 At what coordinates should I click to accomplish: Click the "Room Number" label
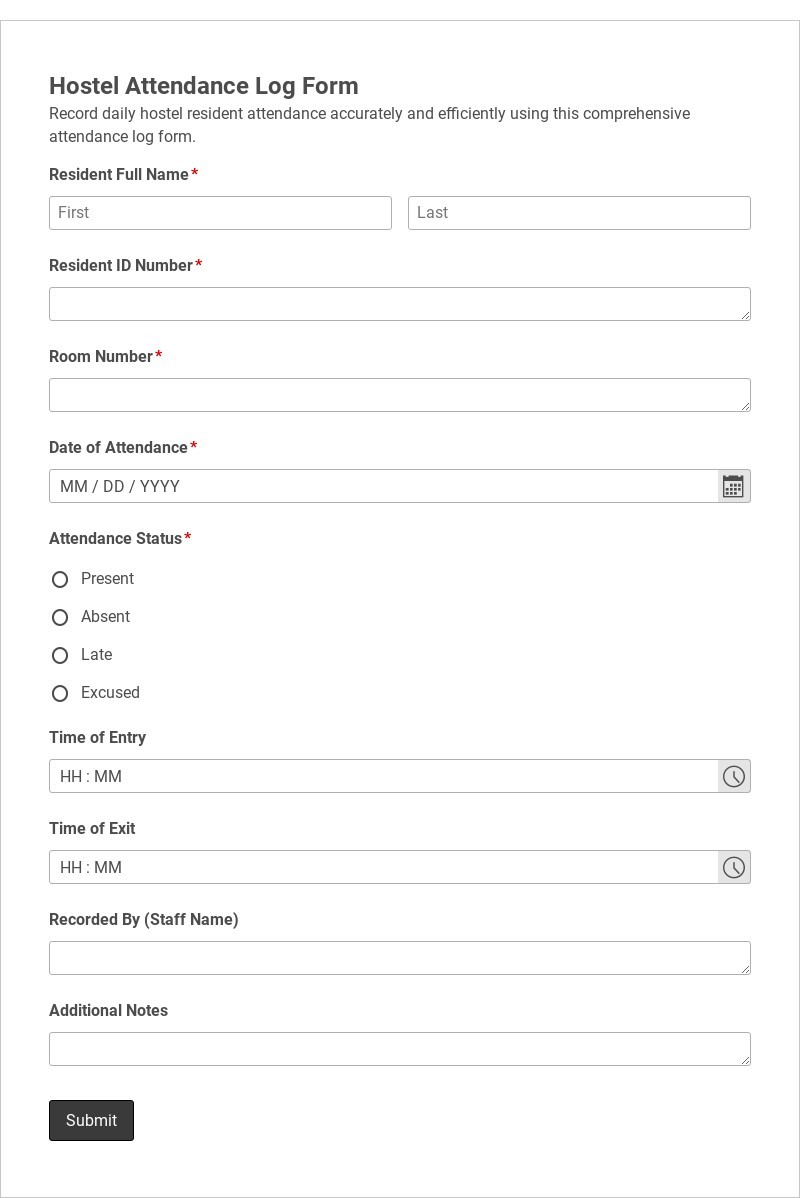point(101,356)
